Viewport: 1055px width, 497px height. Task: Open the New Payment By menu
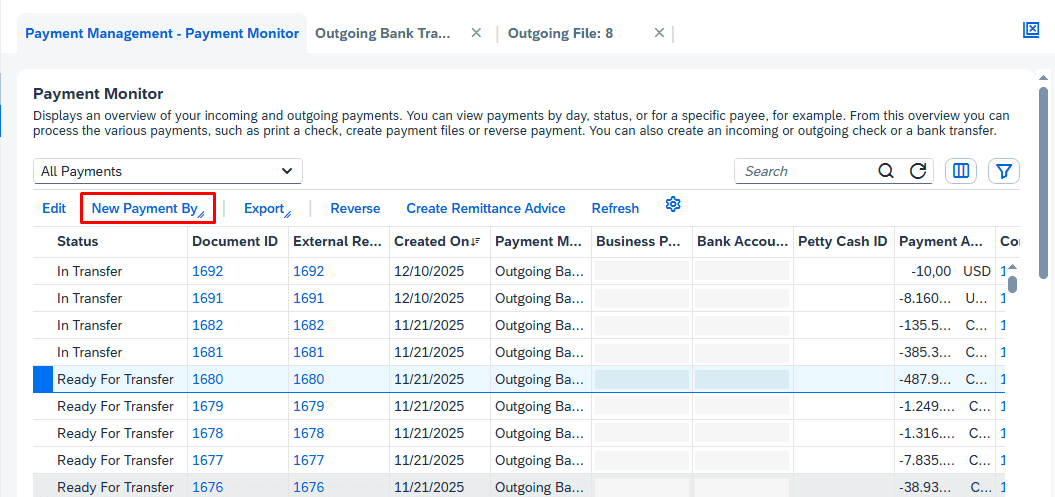pos(147,208)
